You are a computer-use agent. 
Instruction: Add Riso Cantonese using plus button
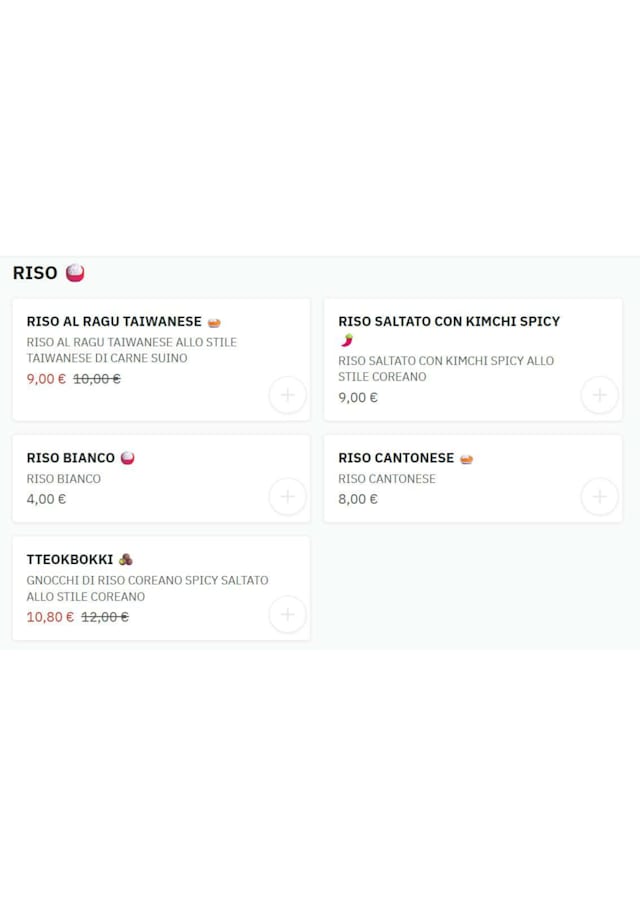599,496
